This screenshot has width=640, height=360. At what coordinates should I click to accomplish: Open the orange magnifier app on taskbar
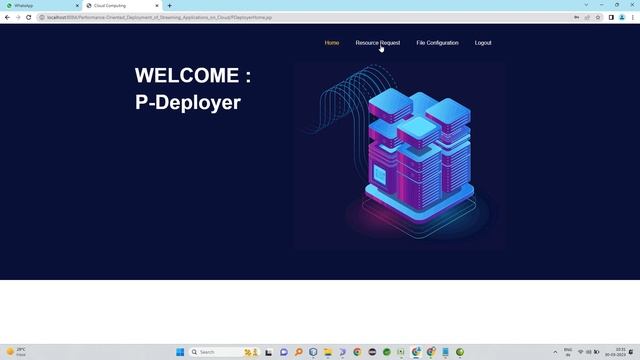tap(298, 352)
